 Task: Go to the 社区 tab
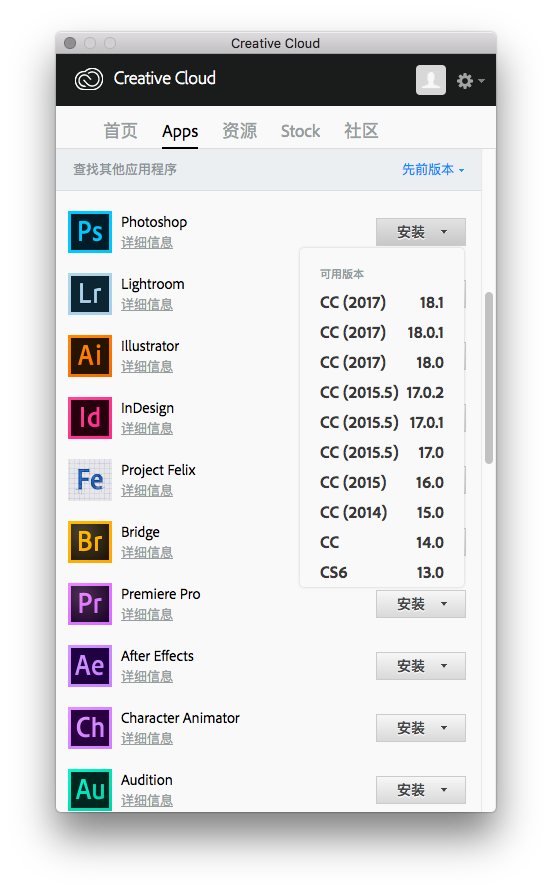click(x=361, y=131)
